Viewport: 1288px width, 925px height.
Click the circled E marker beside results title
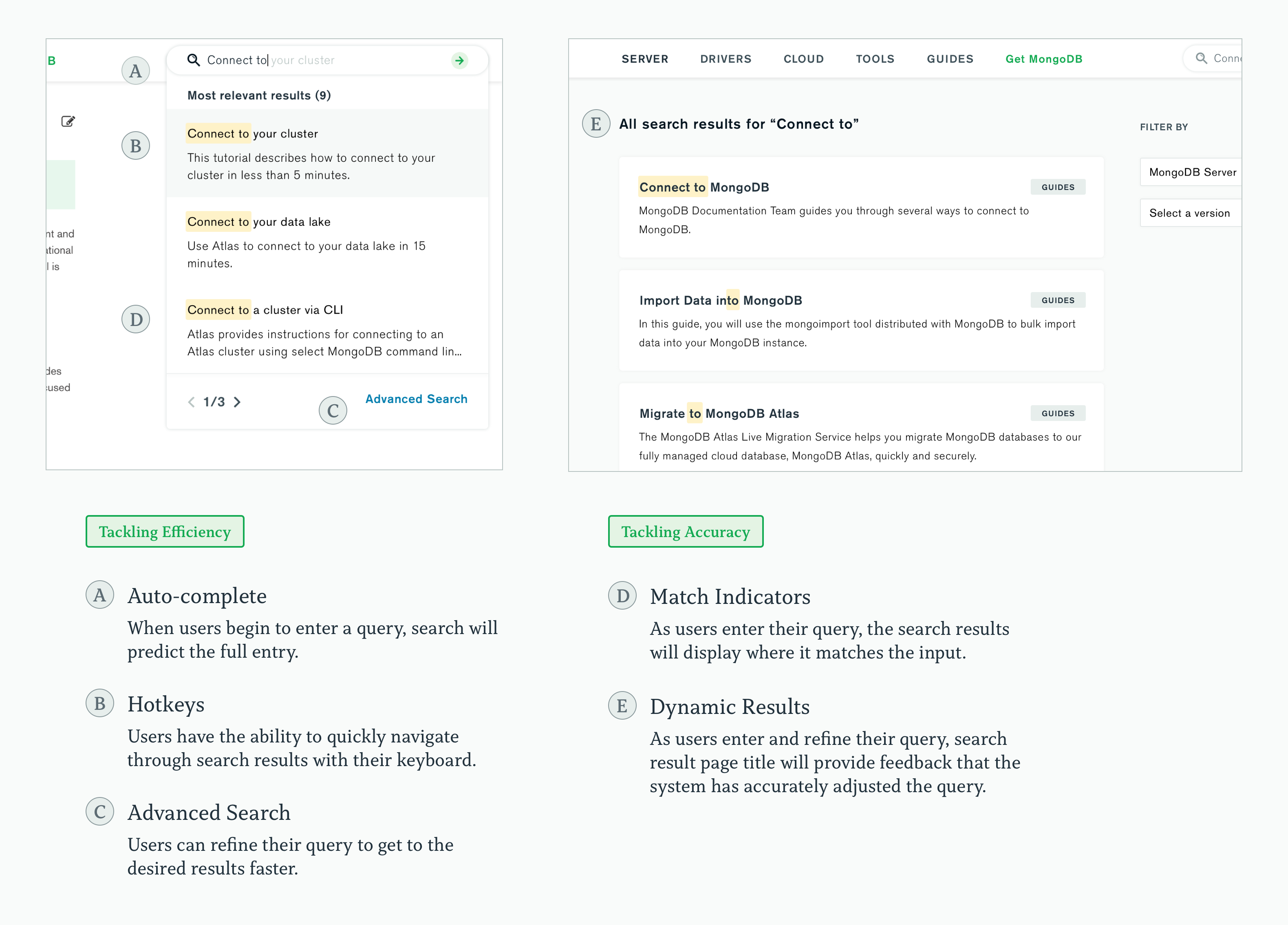[596, 124]
